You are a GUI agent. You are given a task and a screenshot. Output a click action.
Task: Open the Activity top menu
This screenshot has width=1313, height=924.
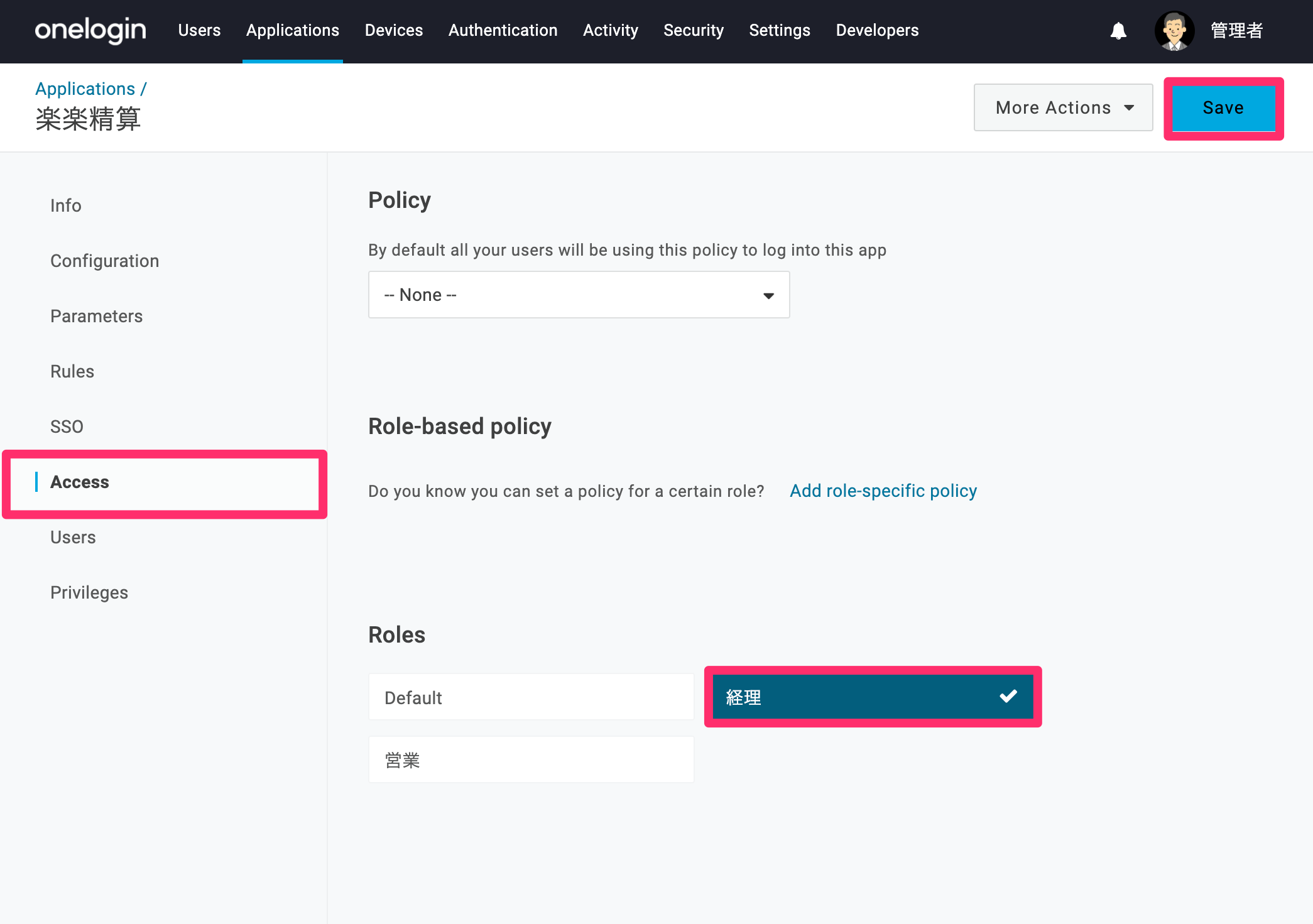pos(611,30)
